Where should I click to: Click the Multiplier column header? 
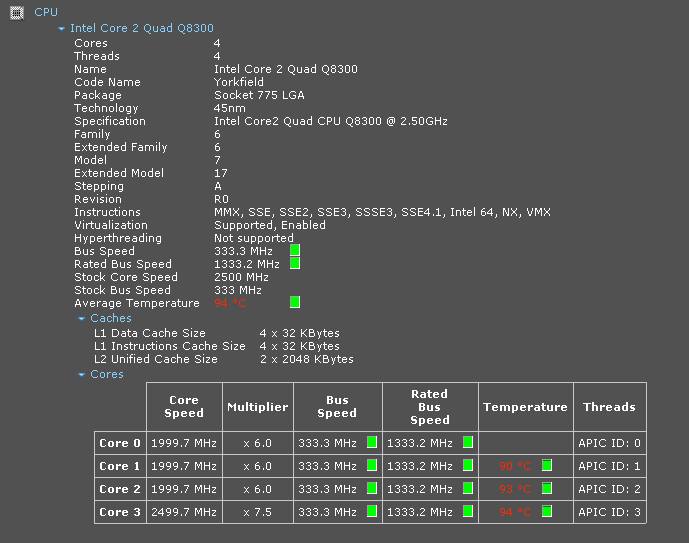coord(258,407)
